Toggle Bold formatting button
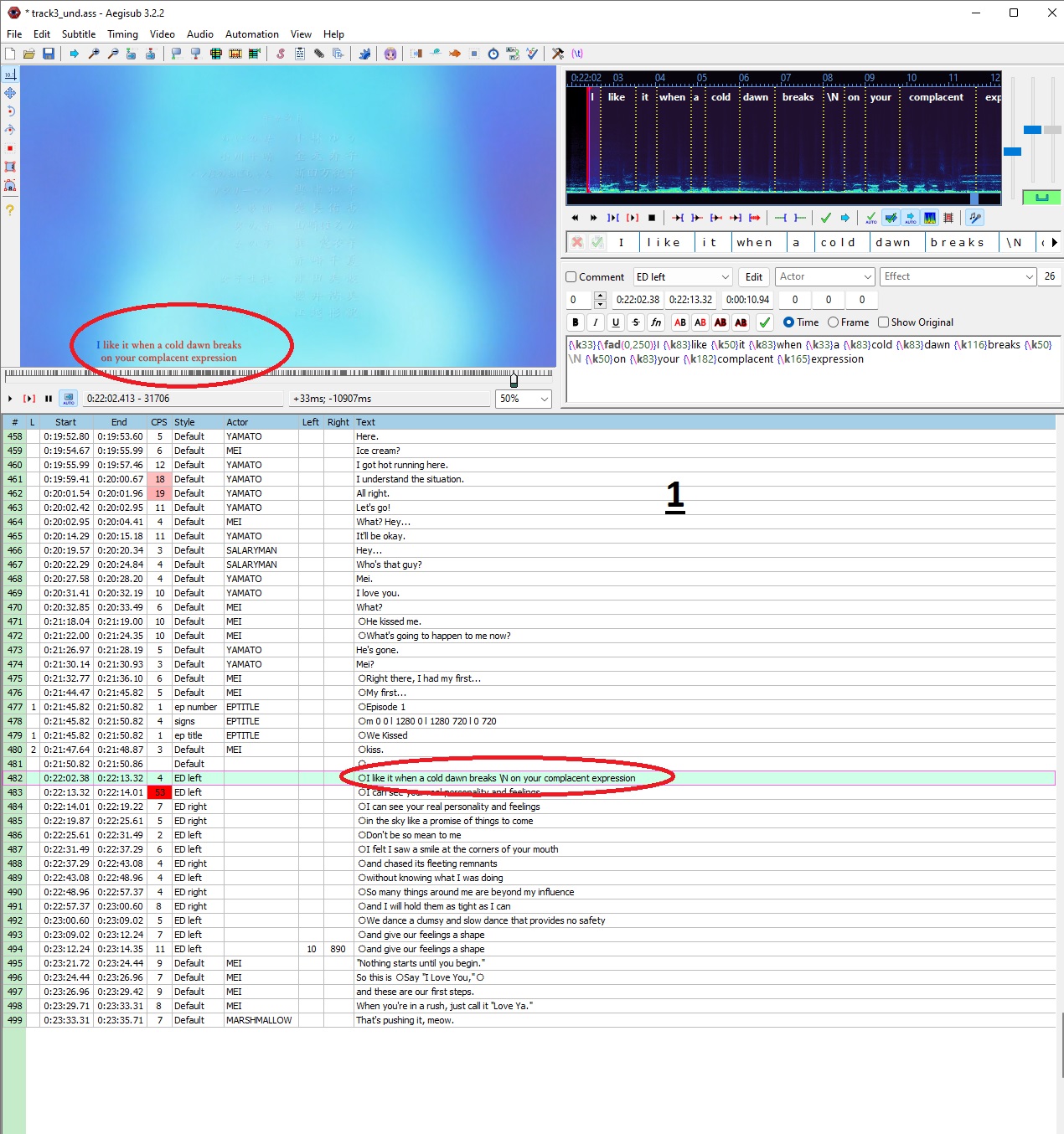This screenshot has height=1134, width=1064. tap(576, 322)
